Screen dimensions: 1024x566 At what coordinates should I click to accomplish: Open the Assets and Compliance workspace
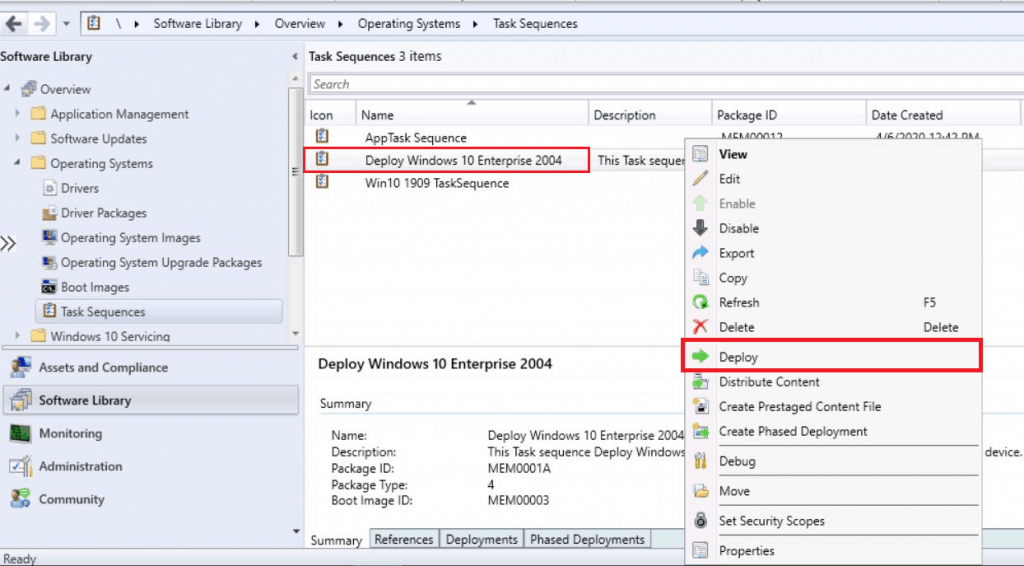103,367
